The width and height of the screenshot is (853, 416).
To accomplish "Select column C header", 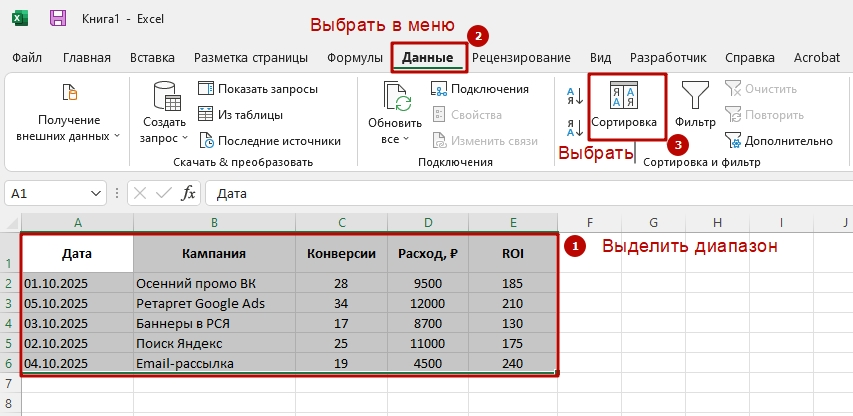I will (x=342, y=222).
